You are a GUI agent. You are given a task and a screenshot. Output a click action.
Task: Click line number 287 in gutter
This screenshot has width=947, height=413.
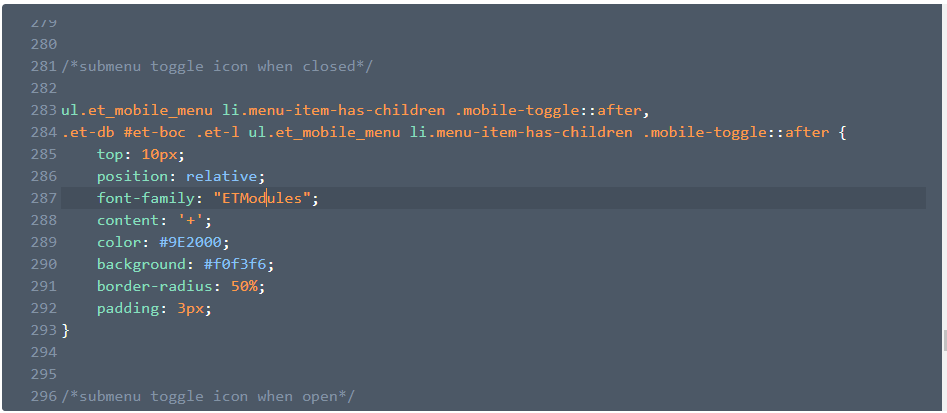43,198
